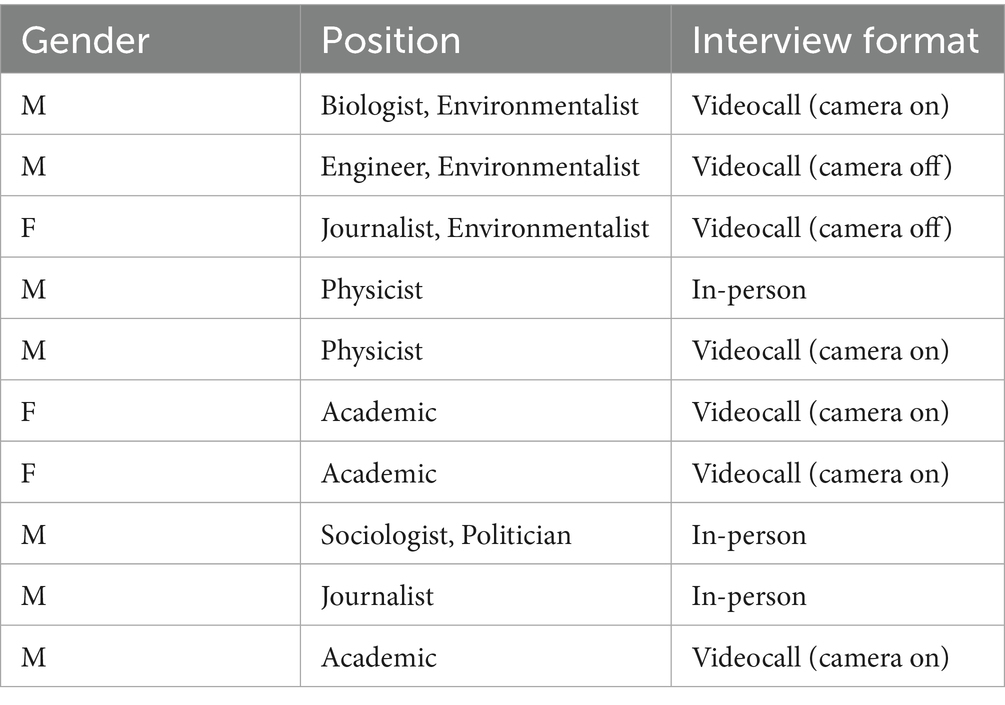Viewport: 1005px width, 705px height.
Task: Select the interview format for the Engineer row
Action: click(x=821, y=166)
